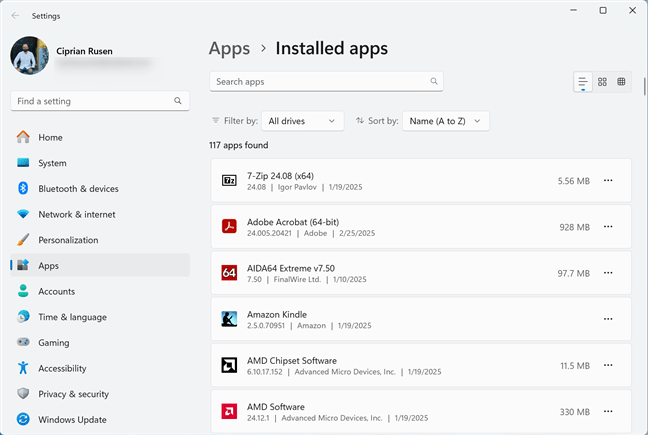Open more options for Adobe Acrobat
Image resolution: width=648 pixels, height=435 pixels.
click(x=608, y=227)
